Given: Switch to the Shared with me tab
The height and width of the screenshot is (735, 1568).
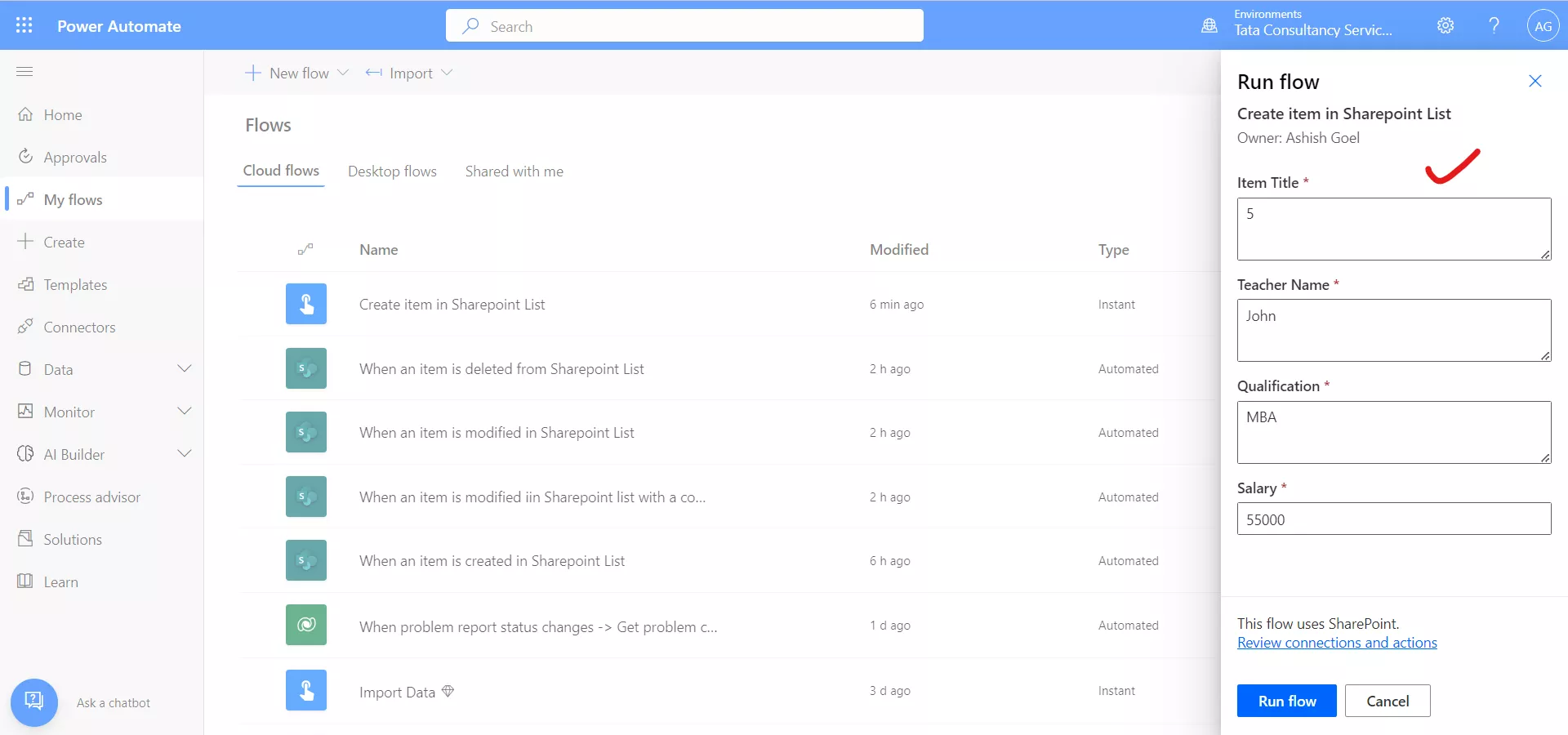Looking at the screenshot, I should click(x=514, y=171).
